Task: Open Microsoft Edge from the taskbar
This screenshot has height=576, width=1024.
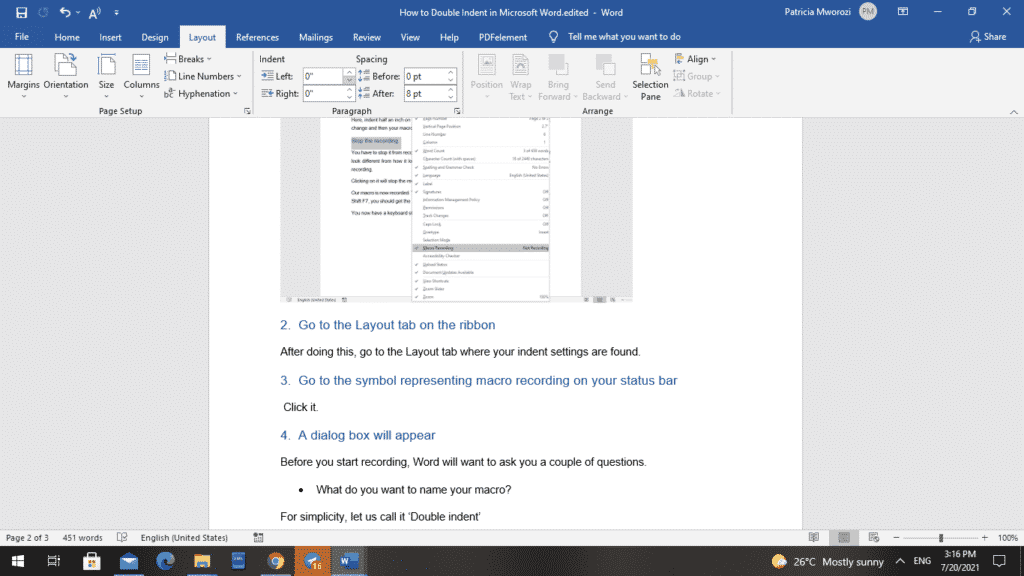Action: tap(165, 561)
